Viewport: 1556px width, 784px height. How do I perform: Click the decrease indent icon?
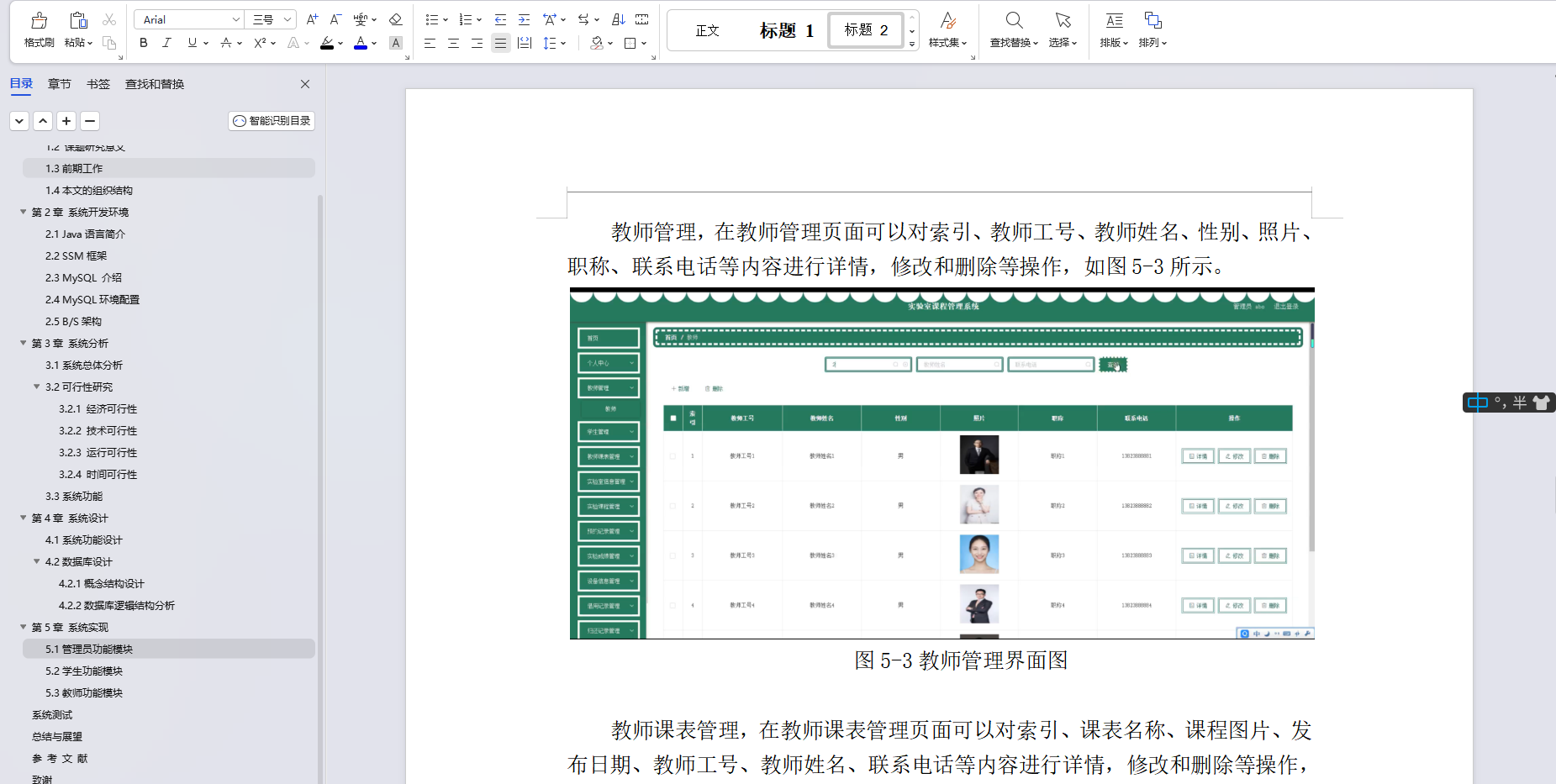click(500, 19)
